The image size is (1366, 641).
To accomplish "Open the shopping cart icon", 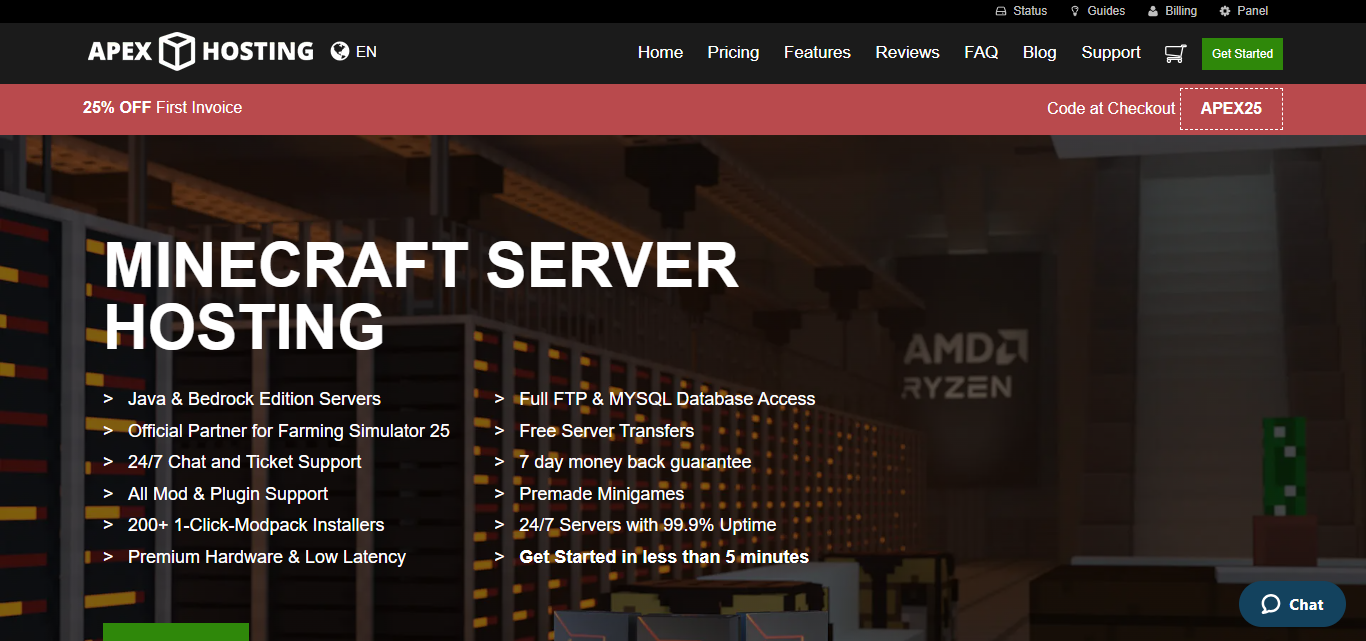I will pyautogui.click(x=1175, y=53).
